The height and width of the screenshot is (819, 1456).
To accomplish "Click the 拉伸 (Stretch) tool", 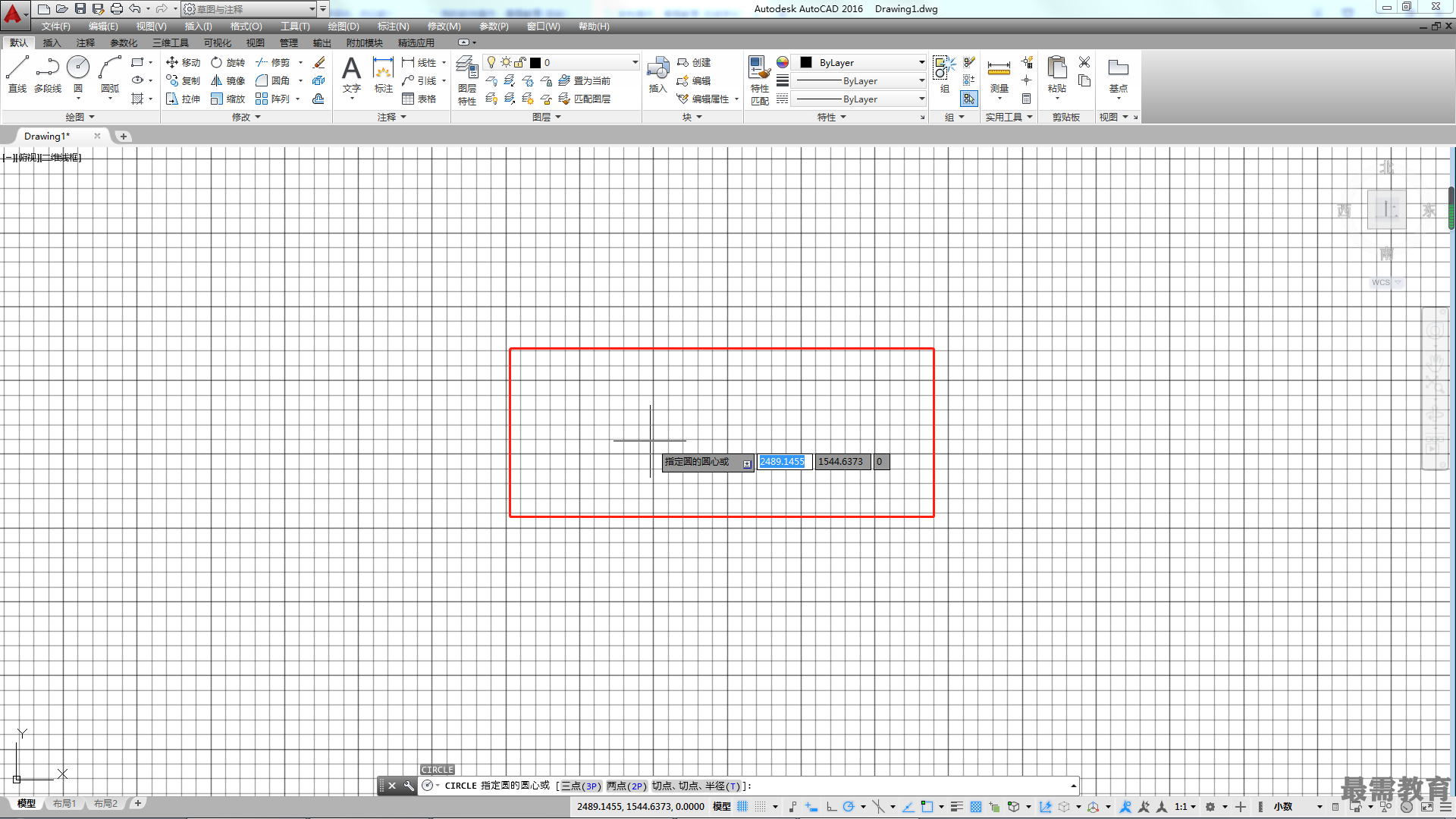I will point(183,99).
